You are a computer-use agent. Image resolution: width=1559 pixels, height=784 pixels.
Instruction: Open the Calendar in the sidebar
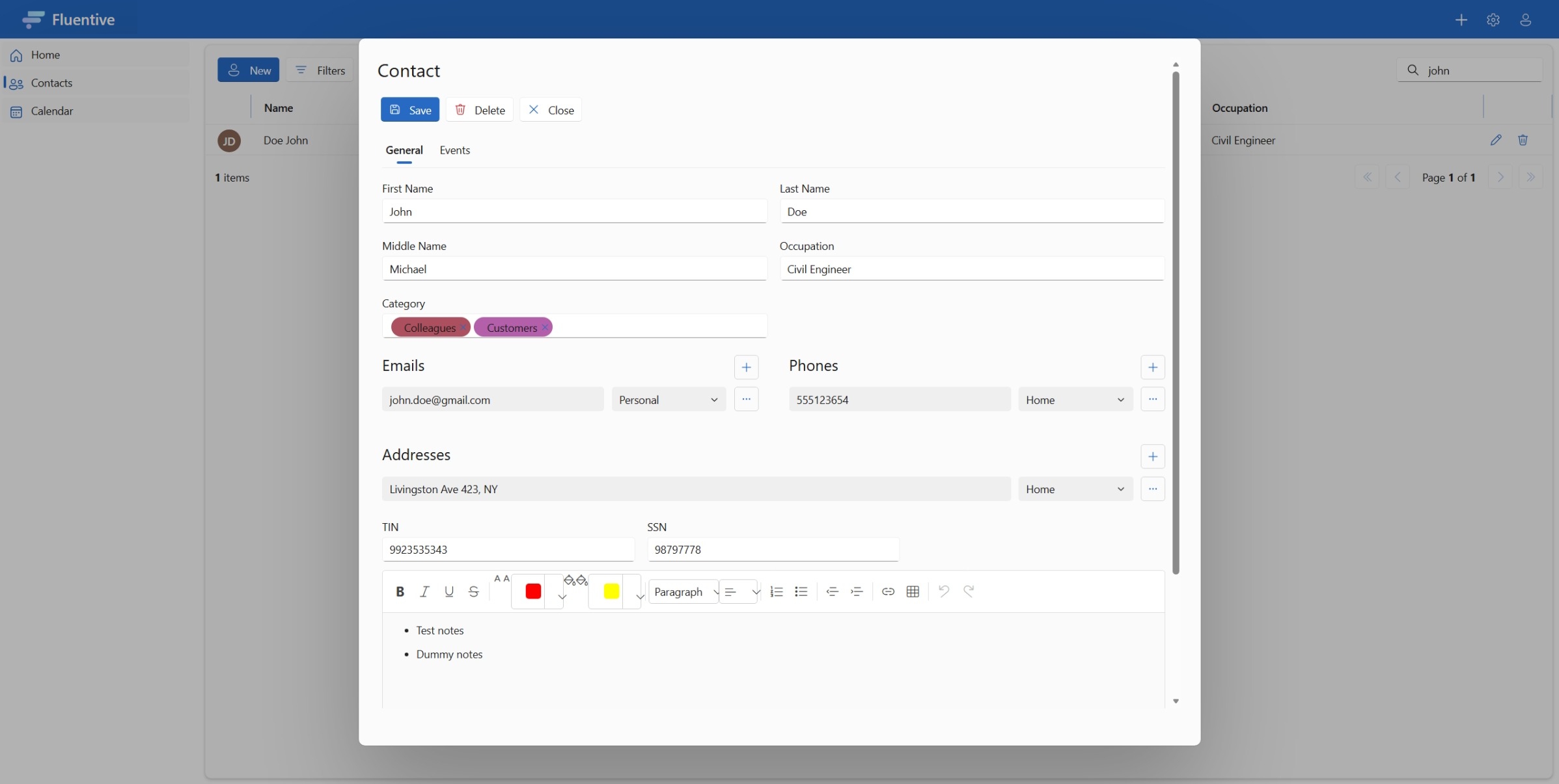[53, 111]
